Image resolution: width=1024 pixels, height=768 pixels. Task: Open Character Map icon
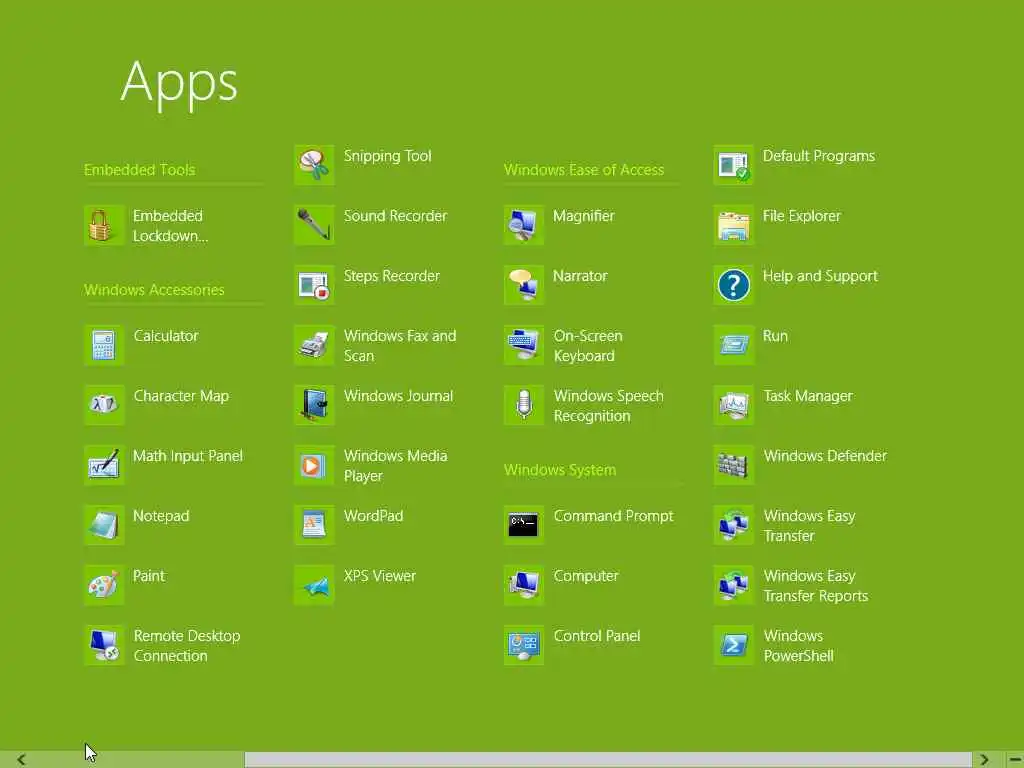[x=104, y=406]
